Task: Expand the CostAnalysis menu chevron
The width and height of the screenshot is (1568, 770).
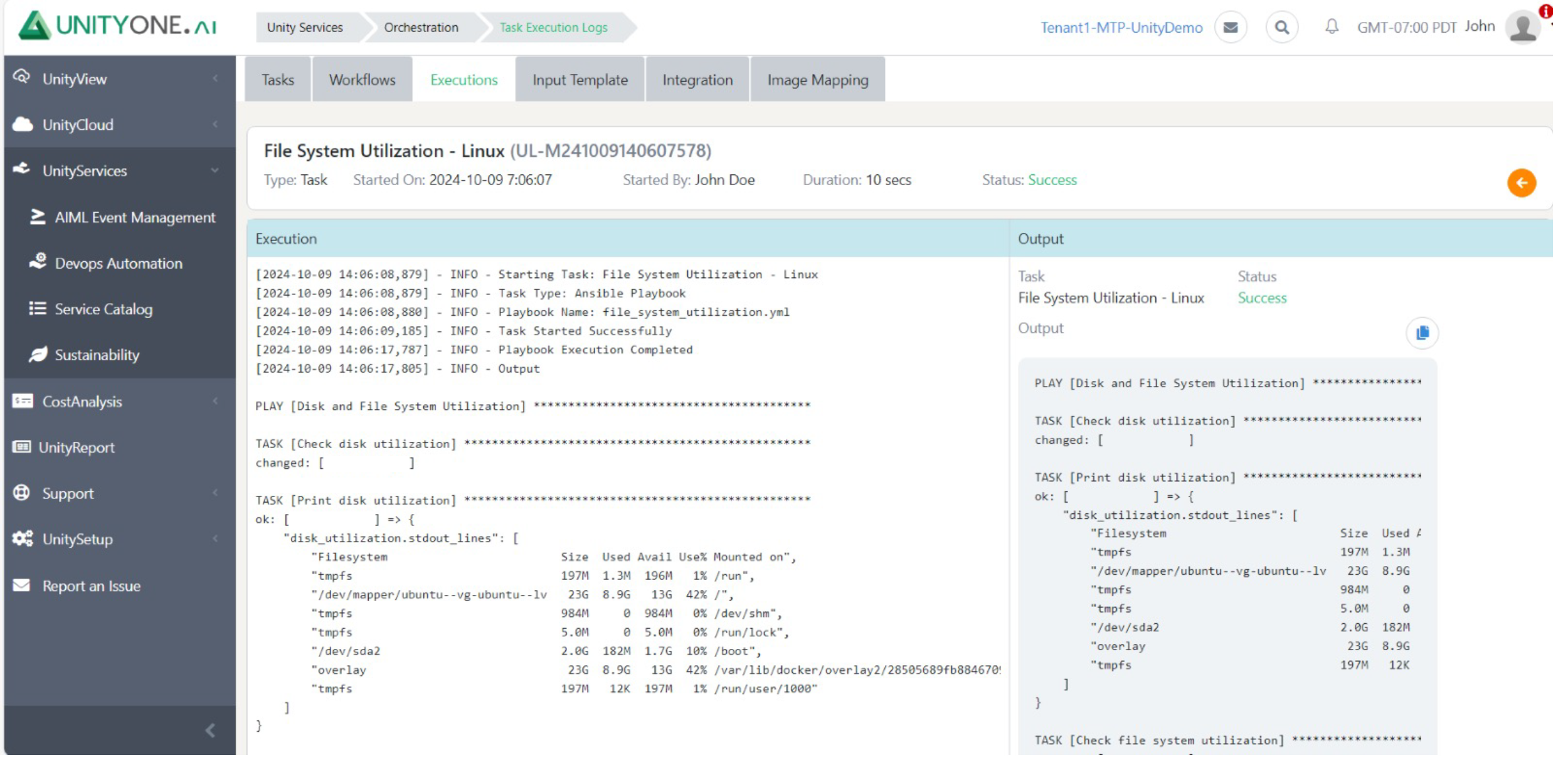Action: (215, 401)
